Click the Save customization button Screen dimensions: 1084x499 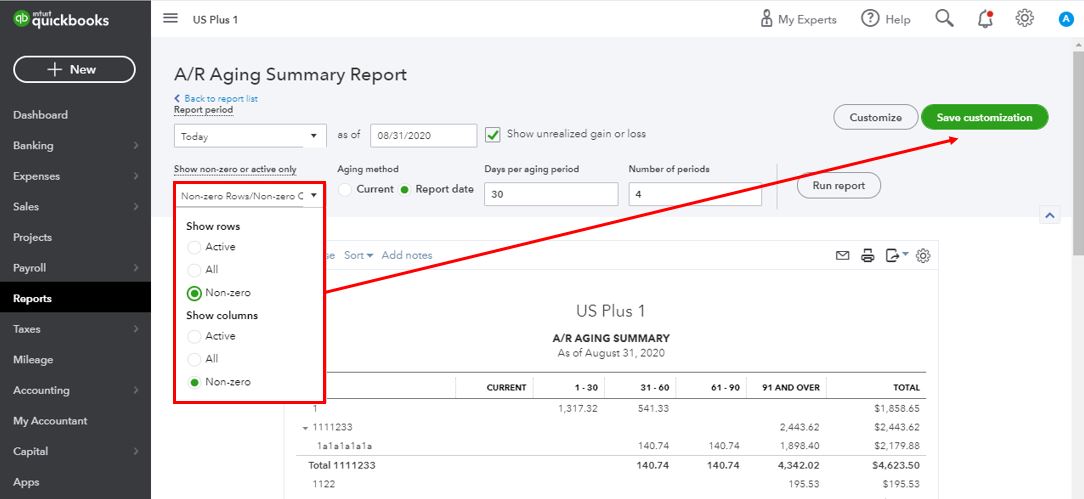point(984,117)
